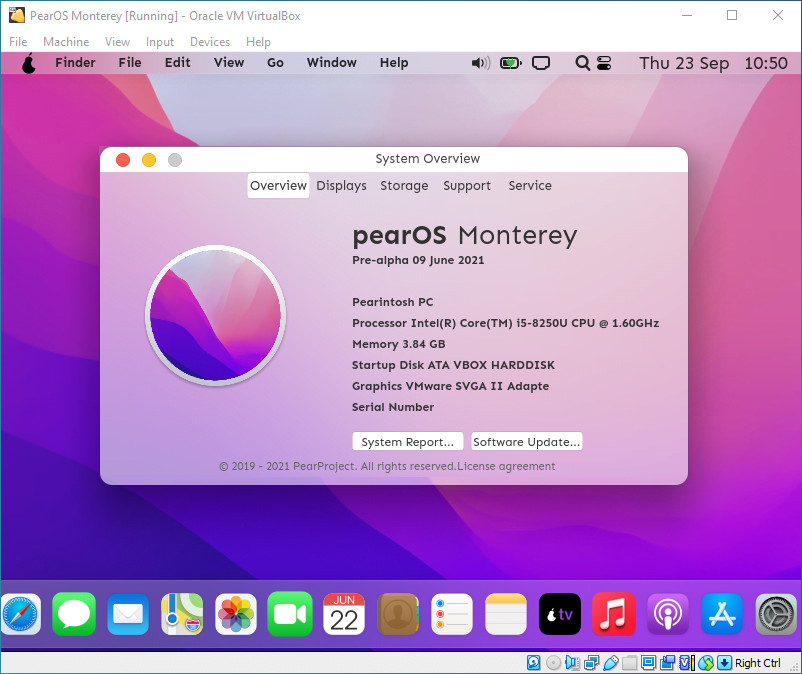Click VirtualBox audio indicator icon
Image resolution: width=802 pixels, height=674 pixels.
click(x=572, y=663)
